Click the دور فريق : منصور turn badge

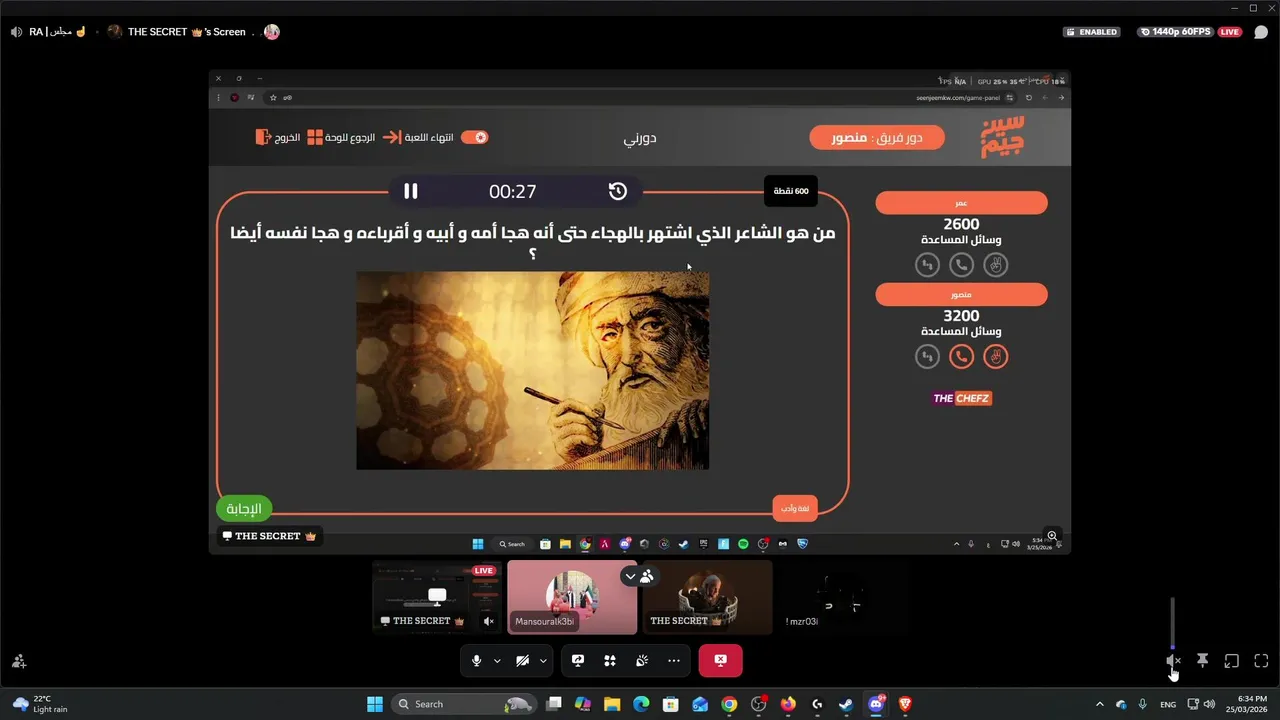click(877, 137)
